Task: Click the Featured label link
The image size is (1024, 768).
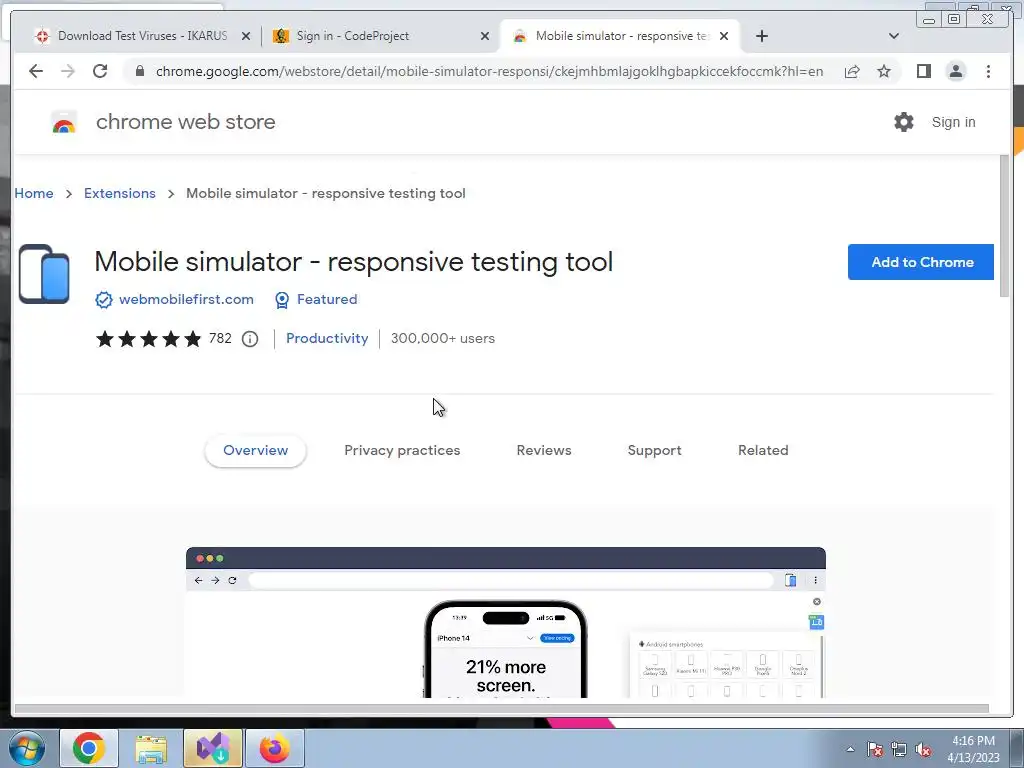Action: (x=327, y=300)
